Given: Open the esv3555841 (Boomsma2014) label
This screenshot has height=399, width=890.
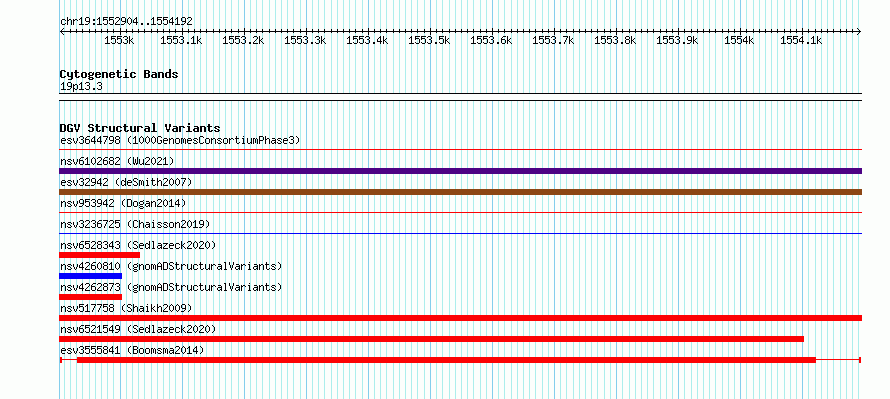Looking at the screenshot, I should [x=132, y=350].
